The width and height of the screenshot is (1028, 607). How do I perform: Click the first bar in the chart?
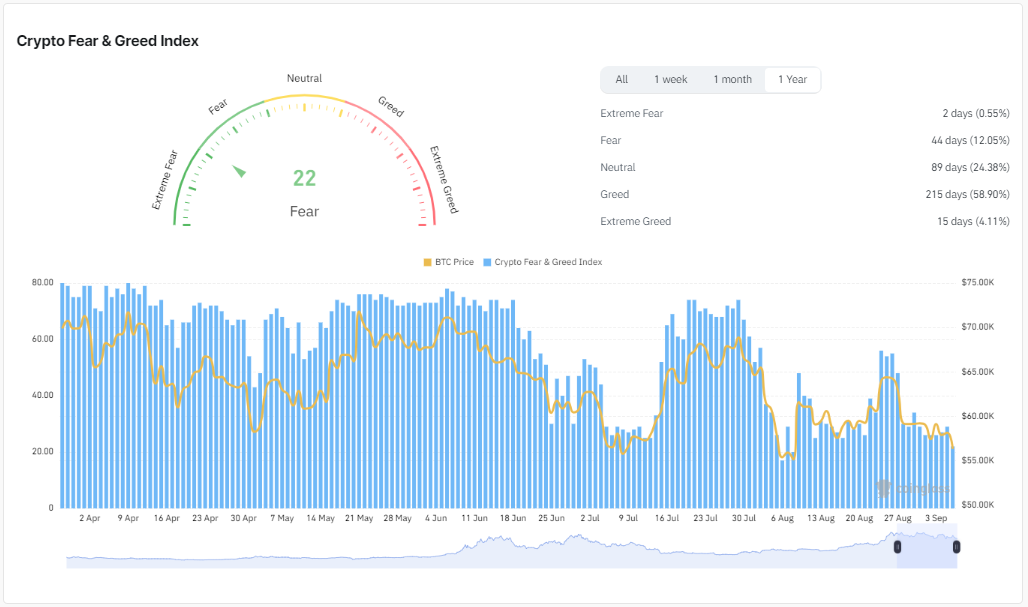(x=62, y=395)
